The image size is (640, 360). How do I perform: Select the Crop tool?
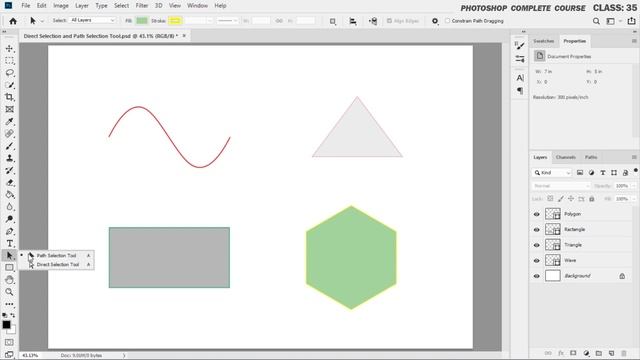click(x=9, y=97)
